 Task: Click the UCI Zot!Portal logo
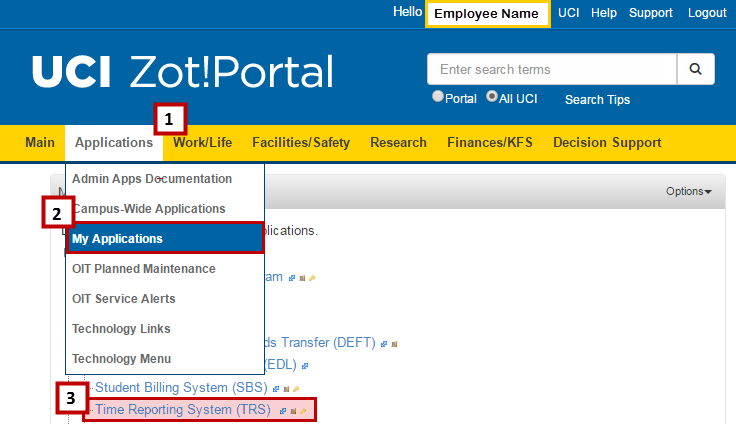point(183,71)
